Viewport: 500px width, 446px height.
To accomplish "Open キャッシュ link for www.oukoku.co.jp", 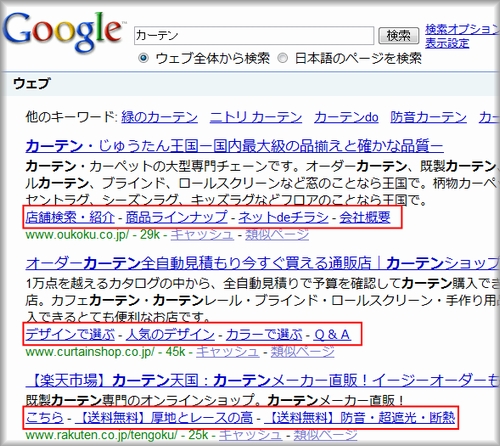I will pos(202,235).
